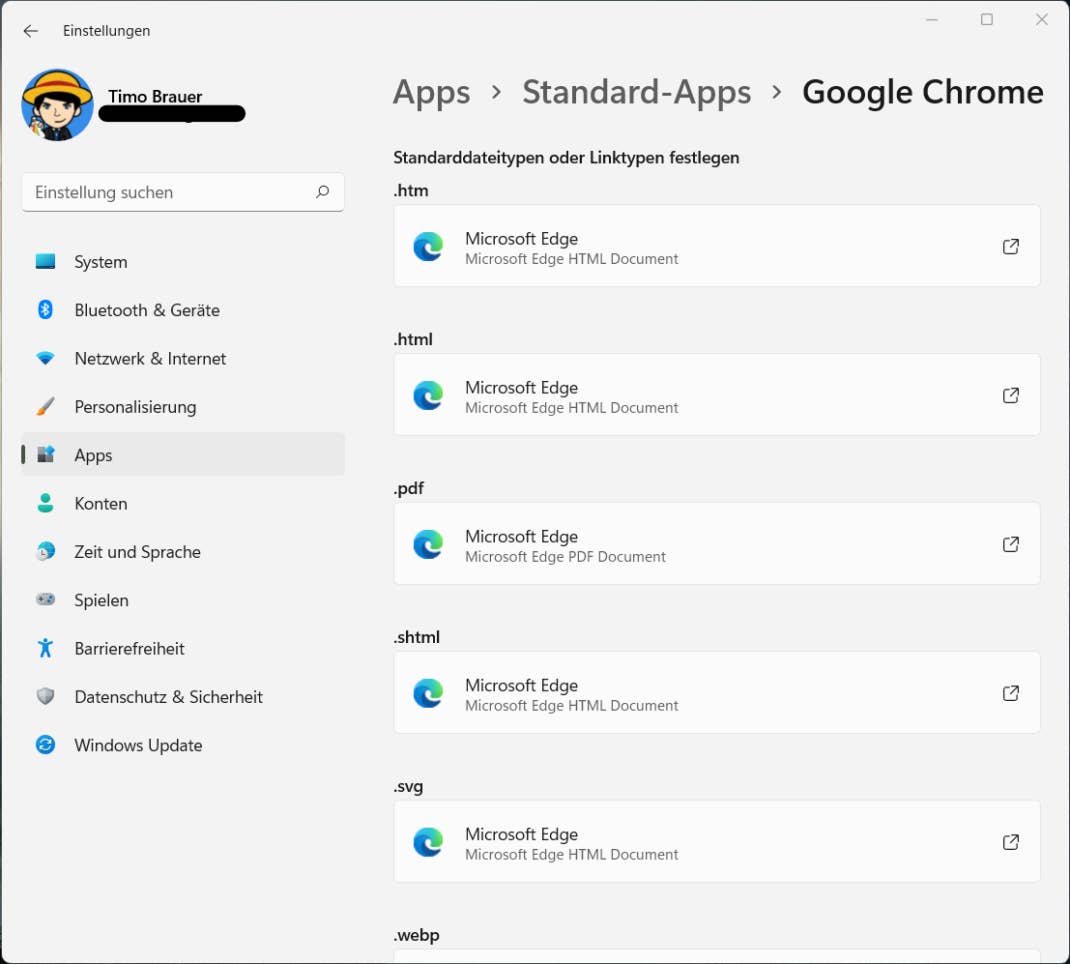
Task: Select Netzwerk & Internet in sidebar
Action: 150,358
